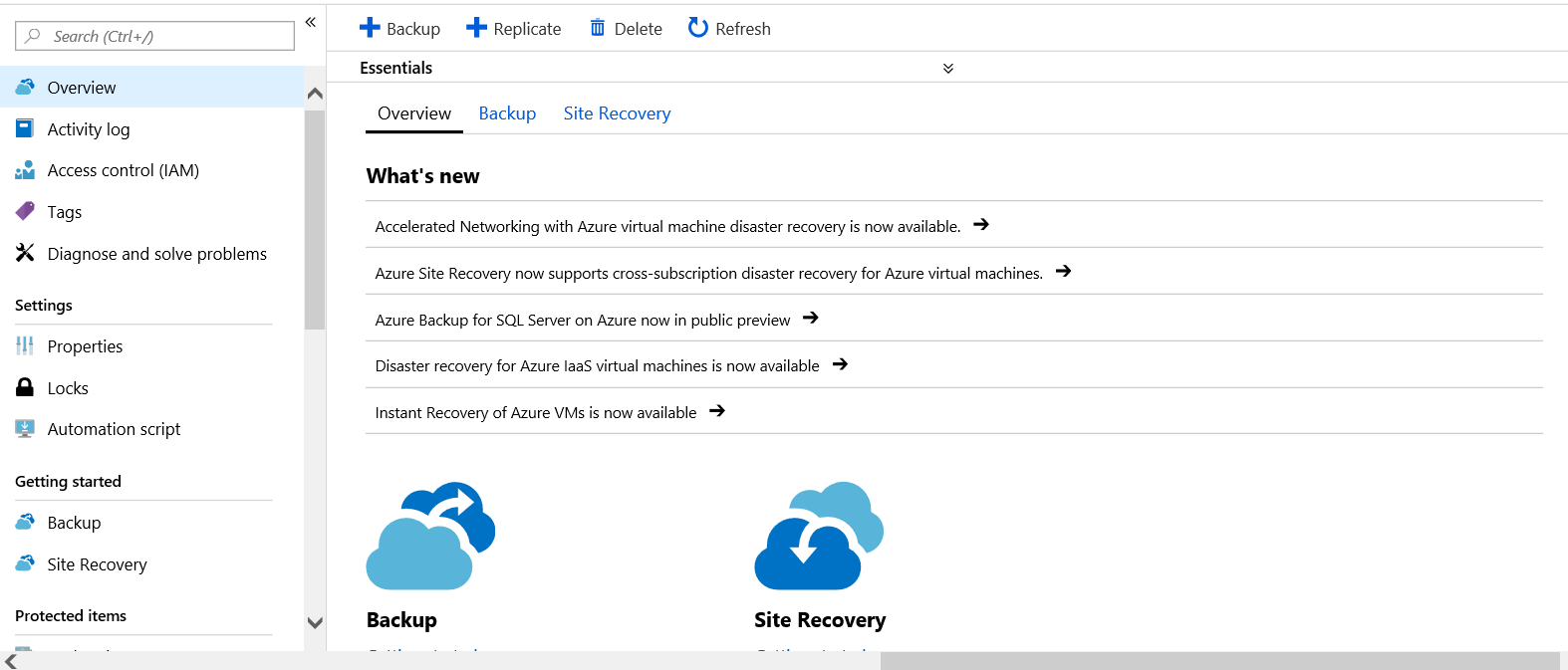1568x670 pixels.
Task: Click the Automation script download icon
Action: coord(25,428)
